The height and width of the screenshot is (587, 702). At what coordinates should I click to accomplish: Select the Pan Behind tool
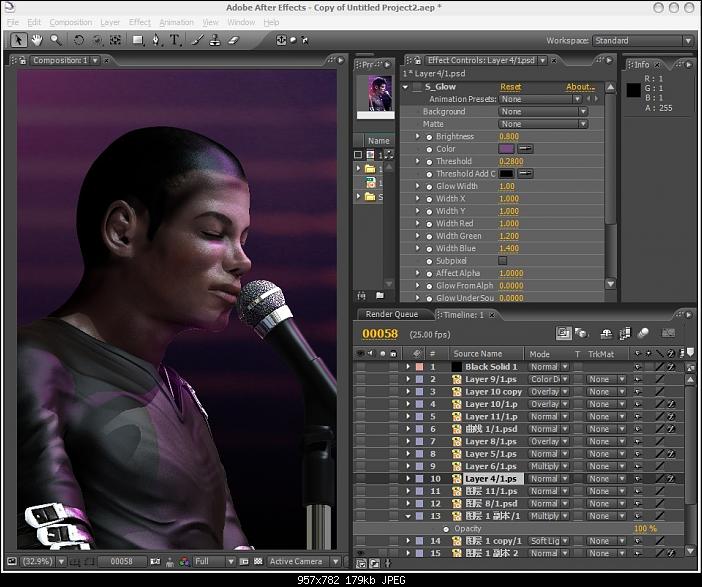[116, 40]
